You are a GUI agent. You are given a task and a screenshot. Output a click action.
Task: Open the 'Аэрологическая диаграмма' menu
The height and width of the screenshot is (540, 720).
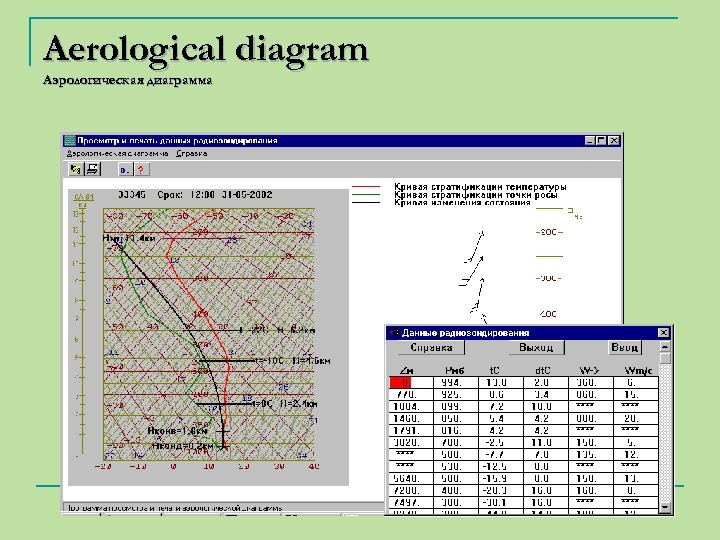click(118, 153)
